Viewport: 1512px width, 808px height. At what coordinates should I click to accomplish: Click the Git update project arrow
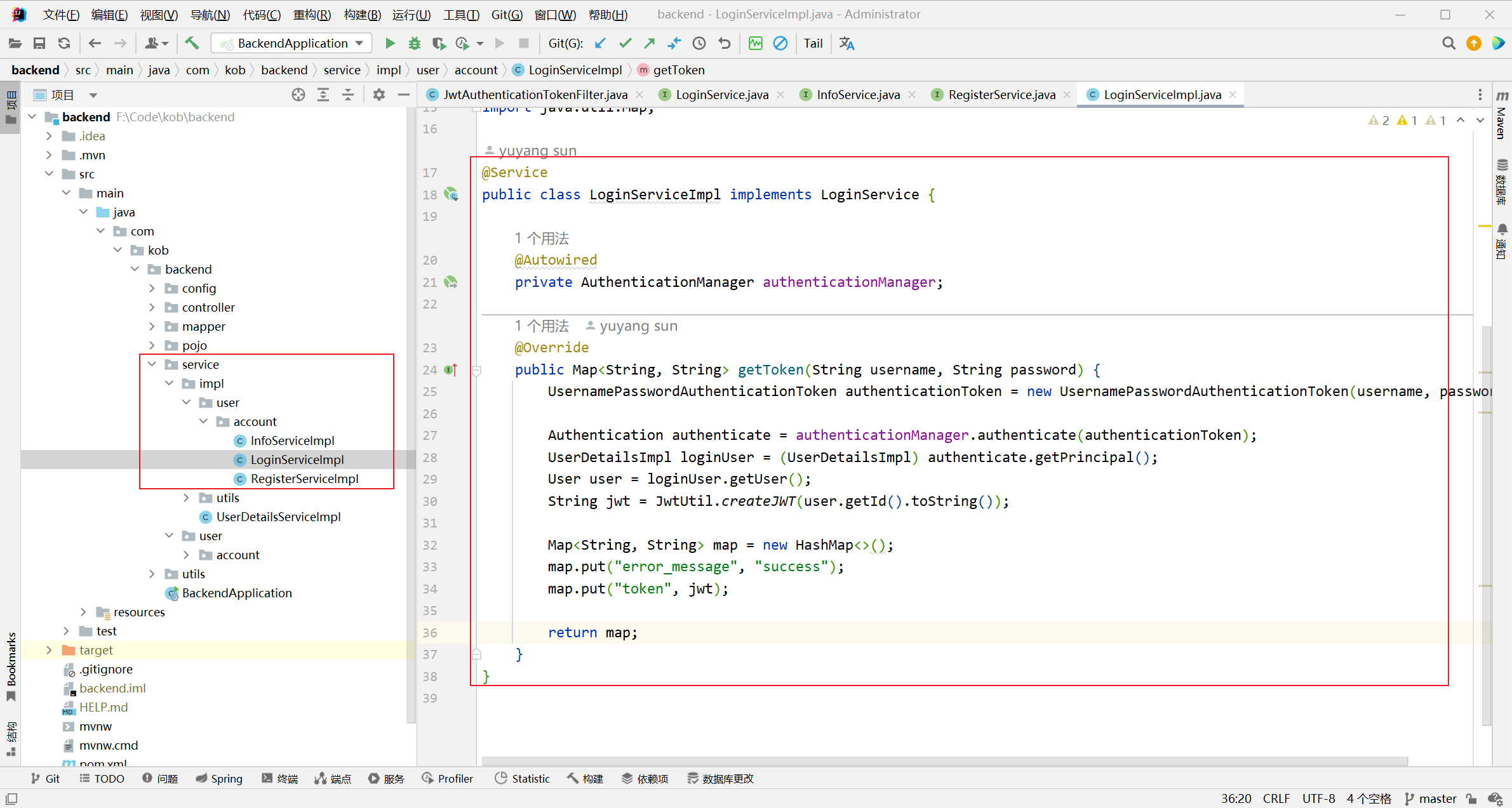600,43
